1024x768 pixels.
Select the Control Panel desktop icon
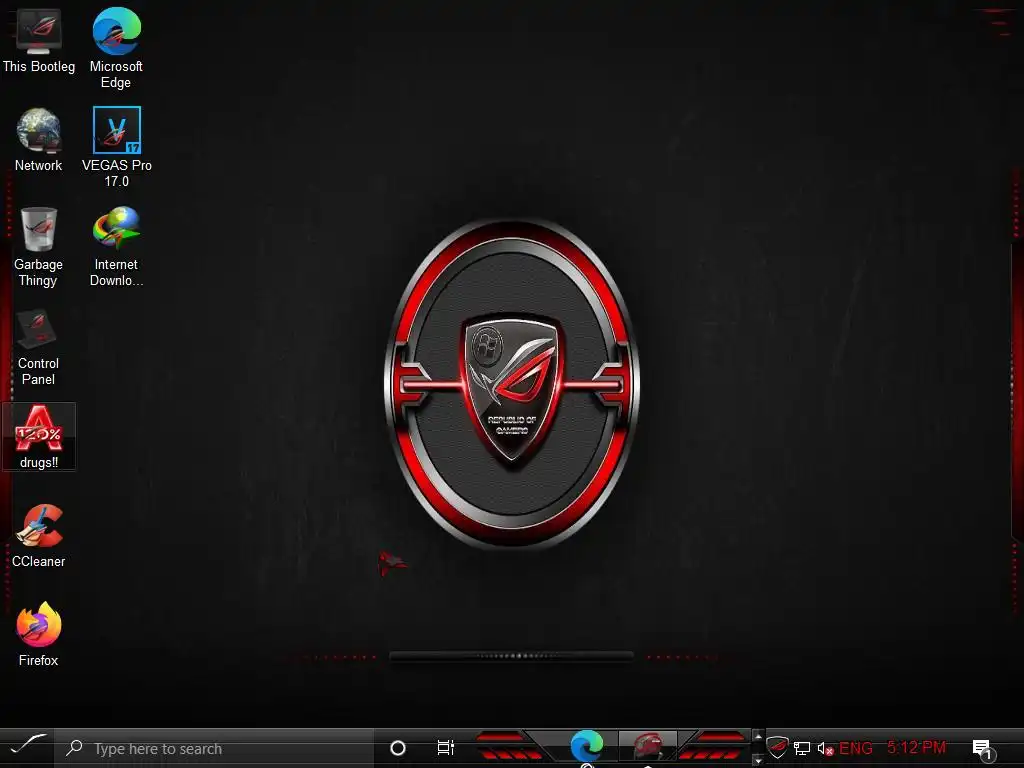[39, 347]
